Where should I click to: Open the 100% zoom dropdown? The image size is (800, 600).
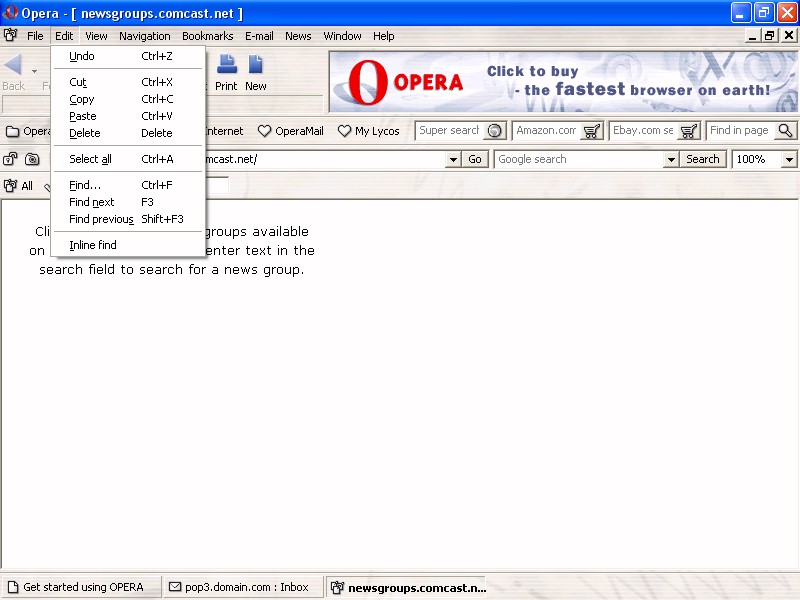click(789, 160)
